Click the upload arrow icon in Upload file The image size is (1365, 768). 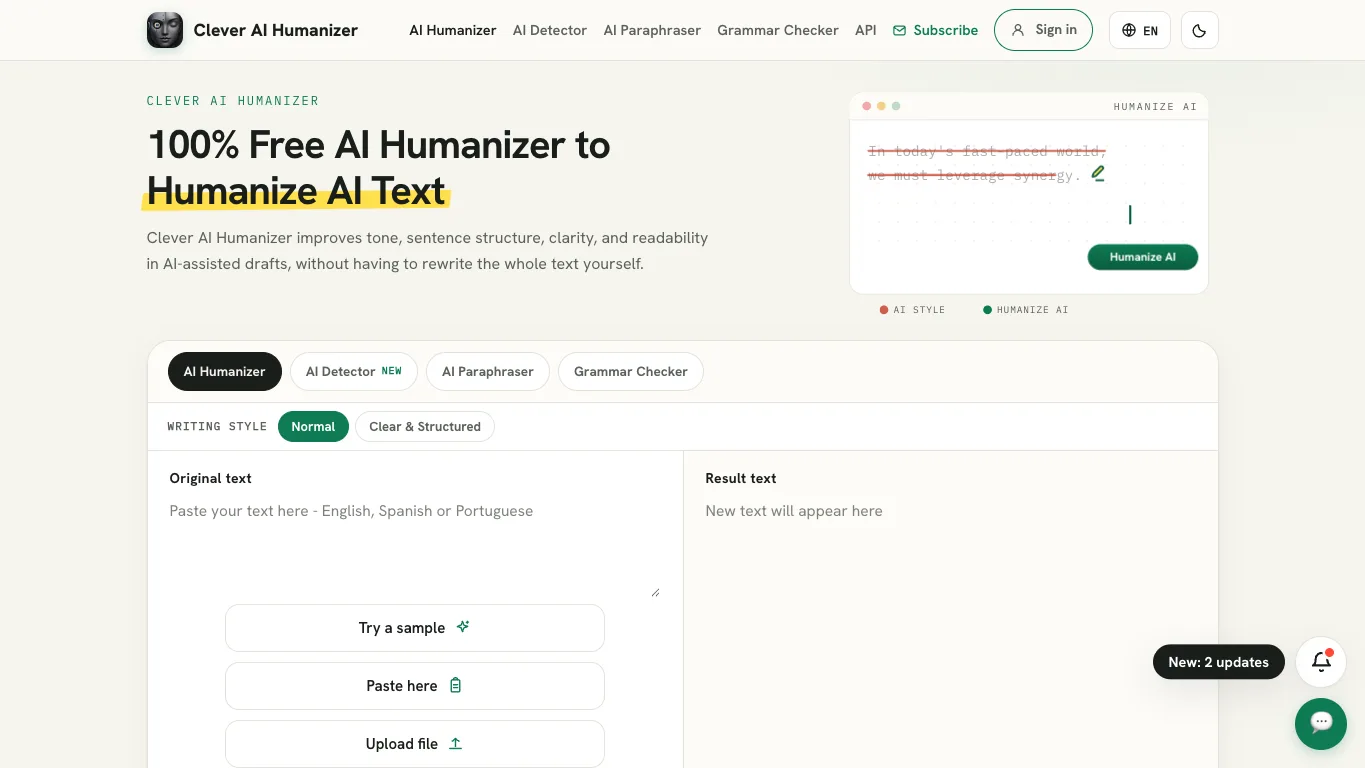pos(456,743)
